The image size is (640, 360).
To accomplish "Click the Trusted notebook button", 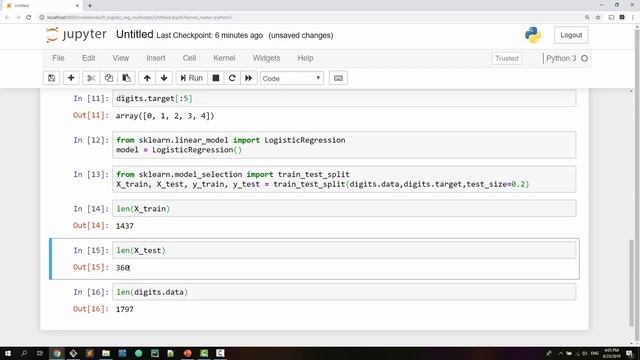I will [x=507, y=58].
